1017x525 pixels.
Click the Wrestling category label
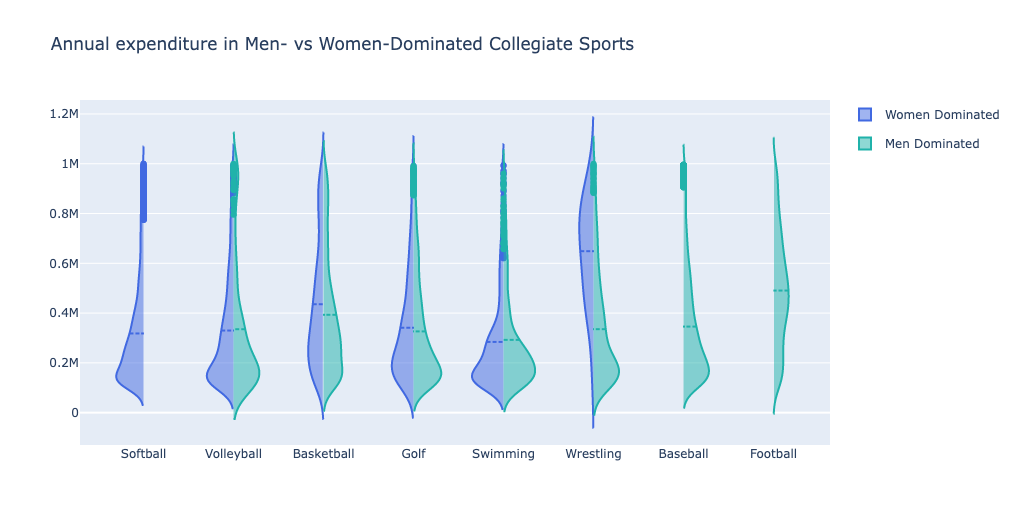(x=593, y=454)
